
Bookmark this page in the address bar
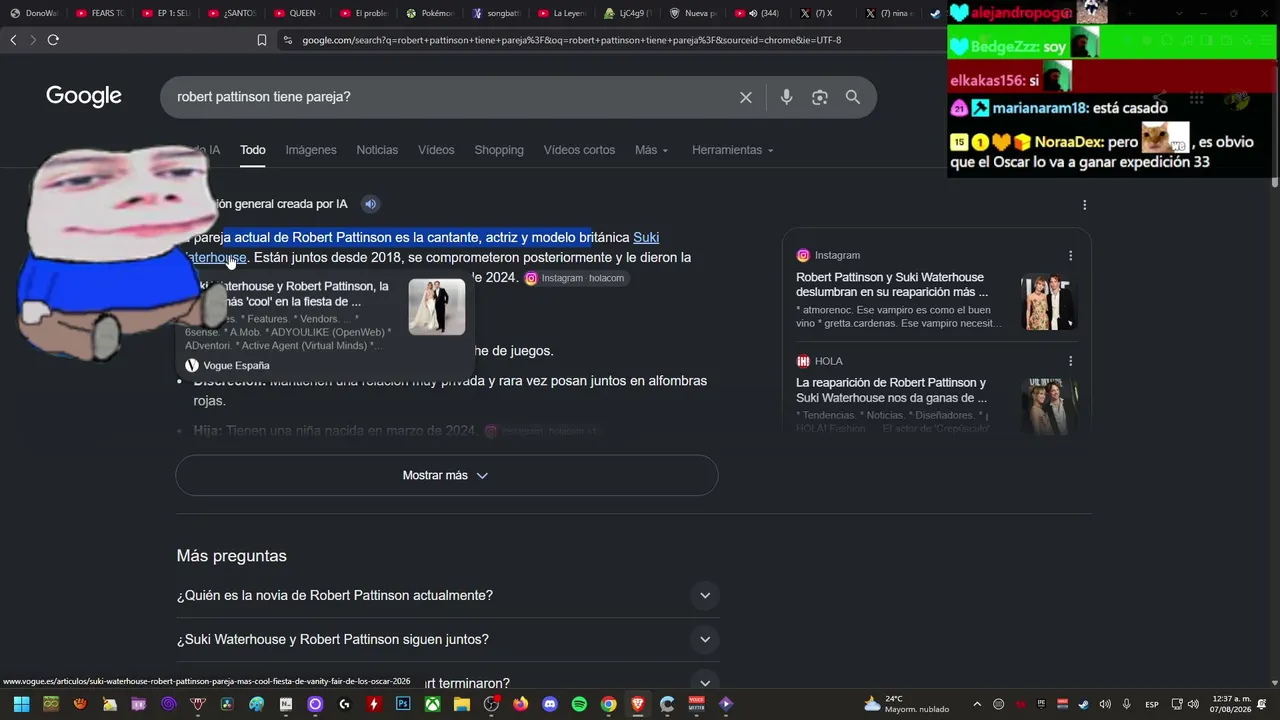tap(262, 40)
